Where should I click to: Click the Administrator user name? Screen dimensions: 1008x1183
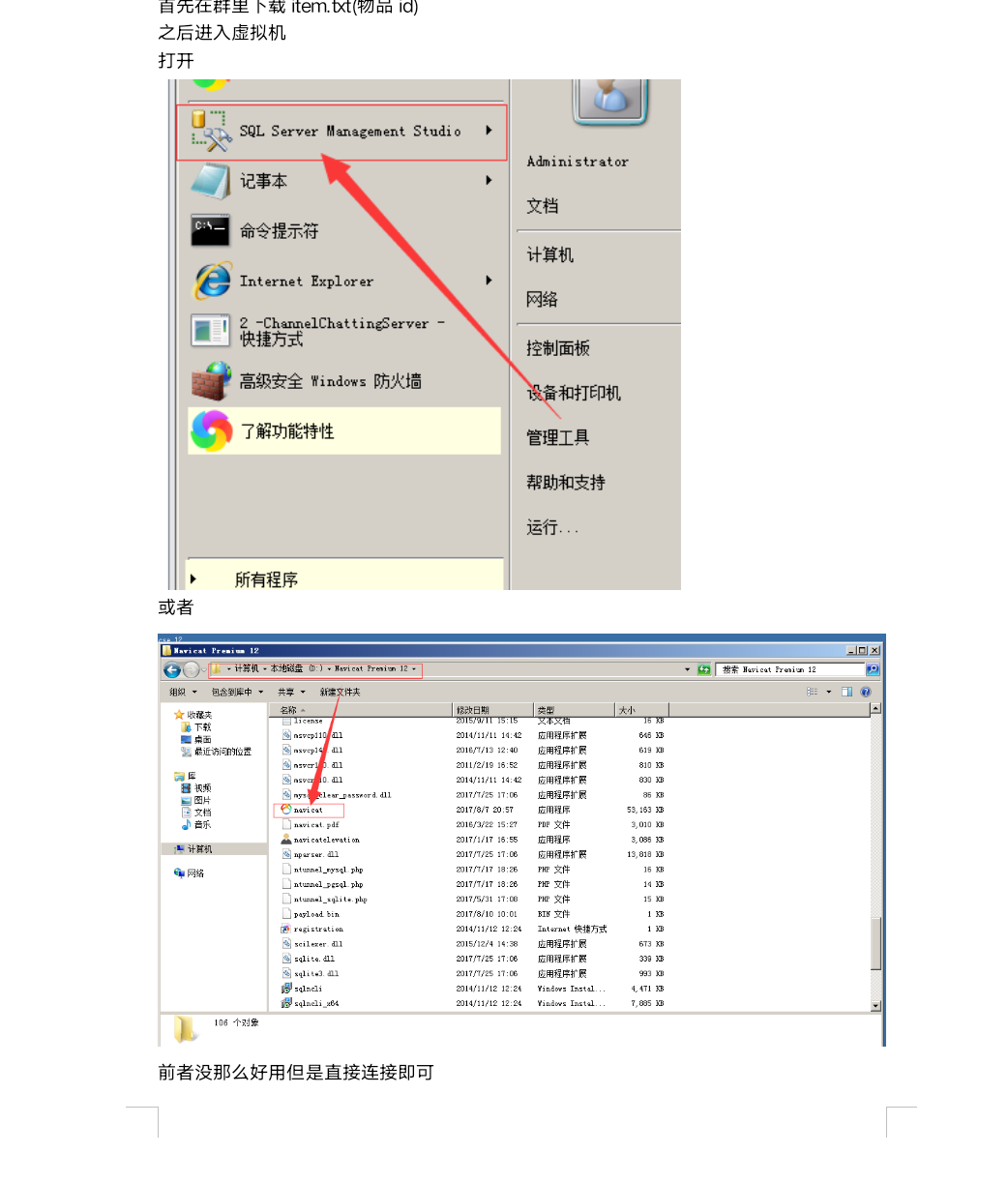(578, 162)
